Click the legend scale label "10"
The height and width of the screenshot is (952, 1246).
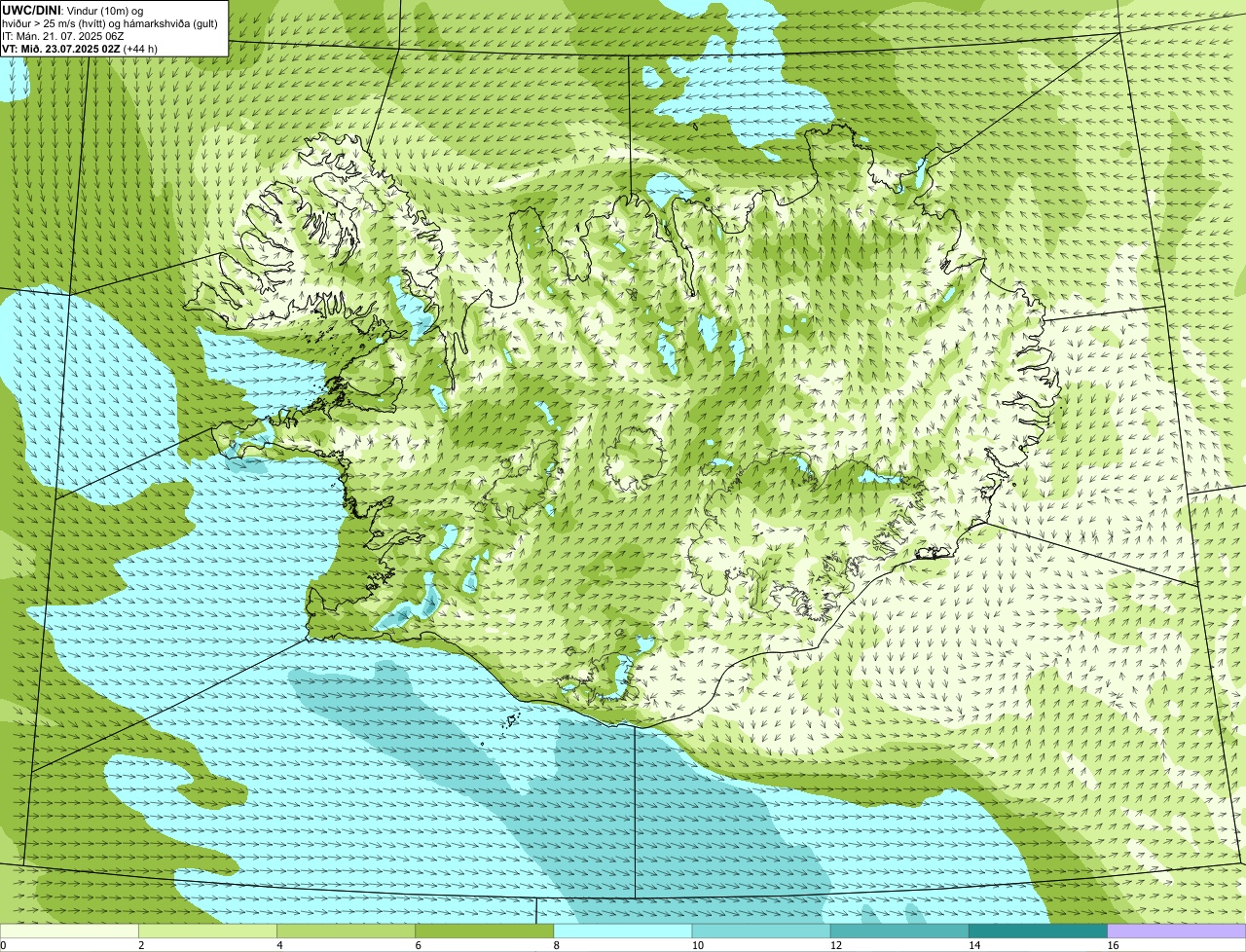697,945
